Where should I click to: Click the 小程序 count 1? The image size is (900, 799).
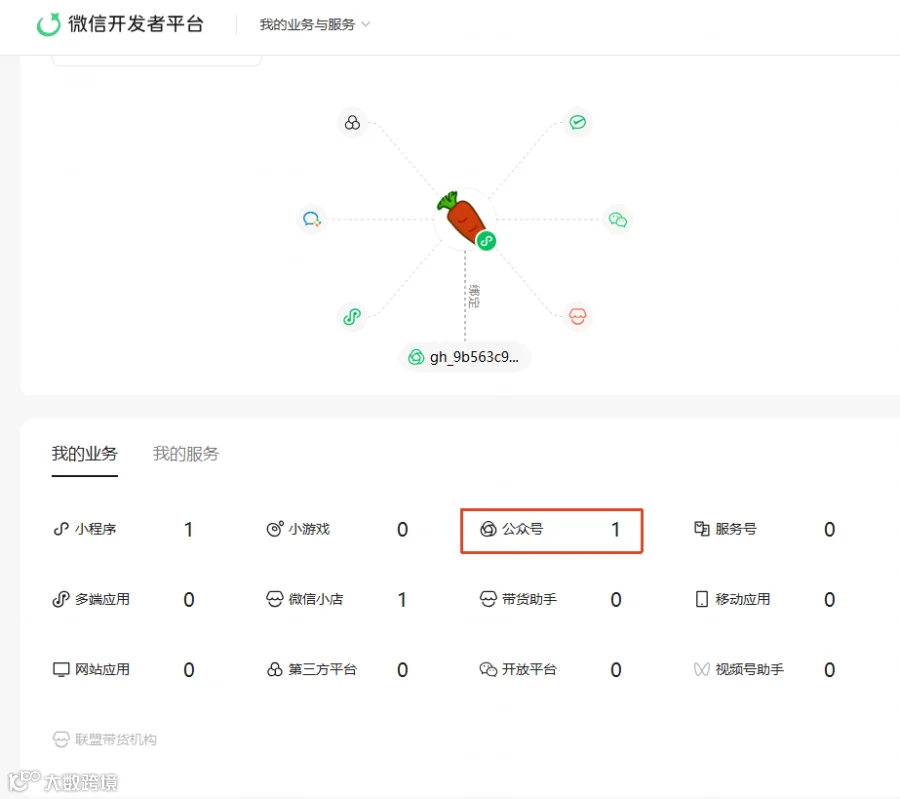pos(188,529)
